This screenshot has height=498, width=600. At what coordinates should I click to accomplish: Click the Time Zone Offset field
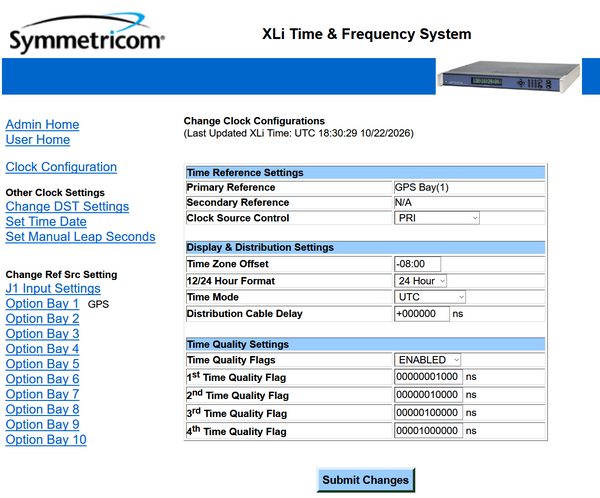point(417,264)
